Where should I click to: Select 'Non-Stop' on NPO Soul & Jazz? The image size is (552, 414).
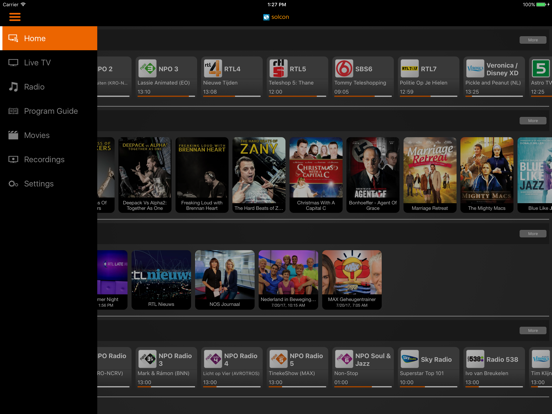pos(346,373)
